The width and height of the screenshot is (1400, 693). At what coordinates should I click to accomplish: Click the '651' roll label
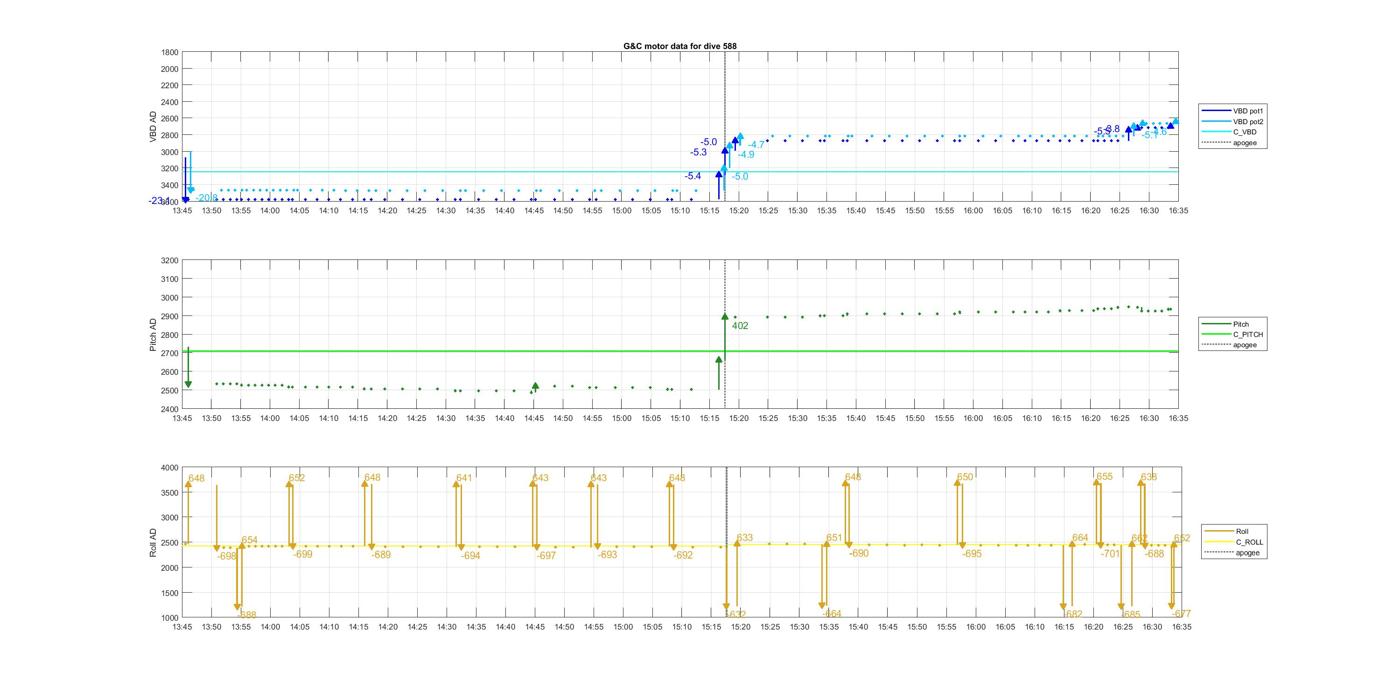[834, 538]
